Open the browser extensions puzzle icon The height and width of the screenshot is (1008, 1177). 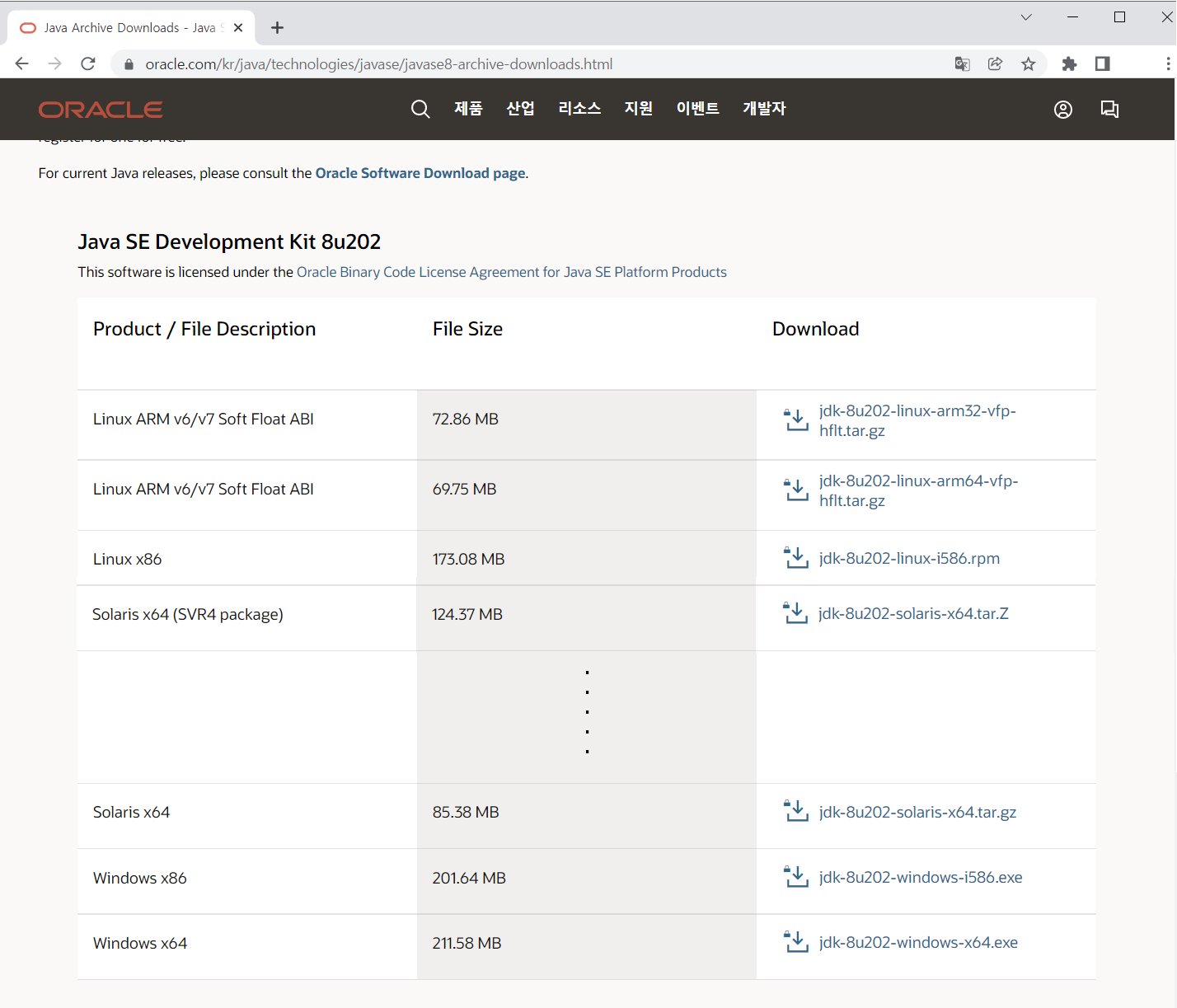[1069, 63]
